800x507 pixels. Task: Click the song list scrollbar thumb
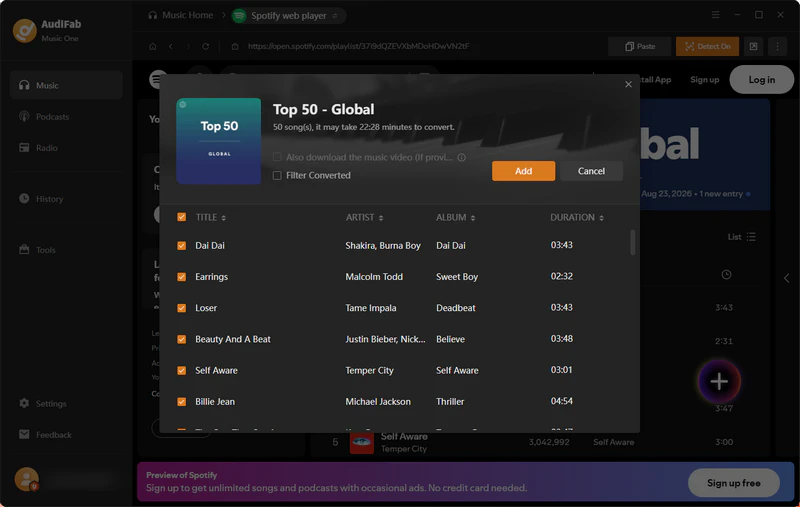633,242
